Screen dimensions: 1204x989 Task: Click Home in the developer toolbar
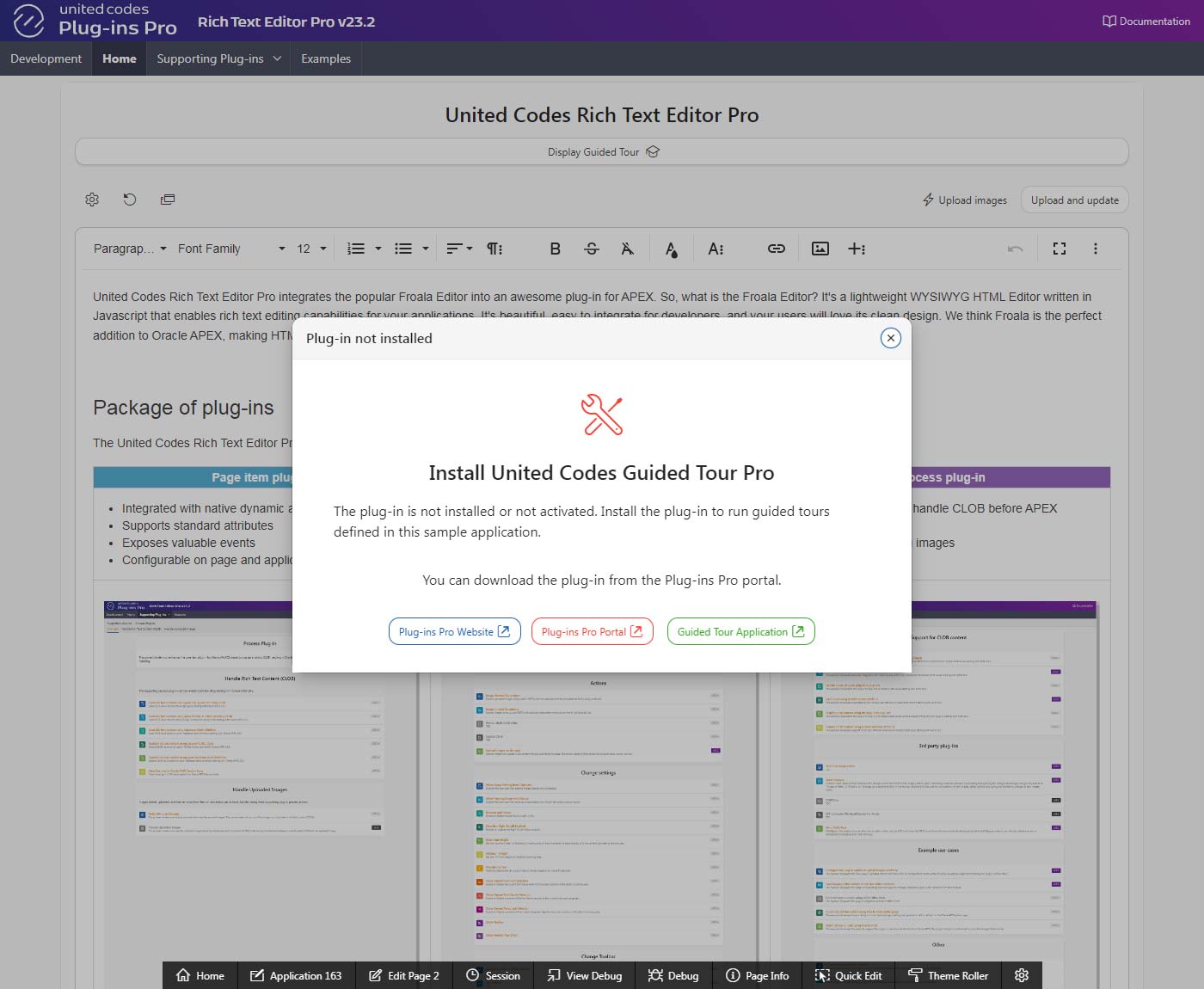click(200, 975)
